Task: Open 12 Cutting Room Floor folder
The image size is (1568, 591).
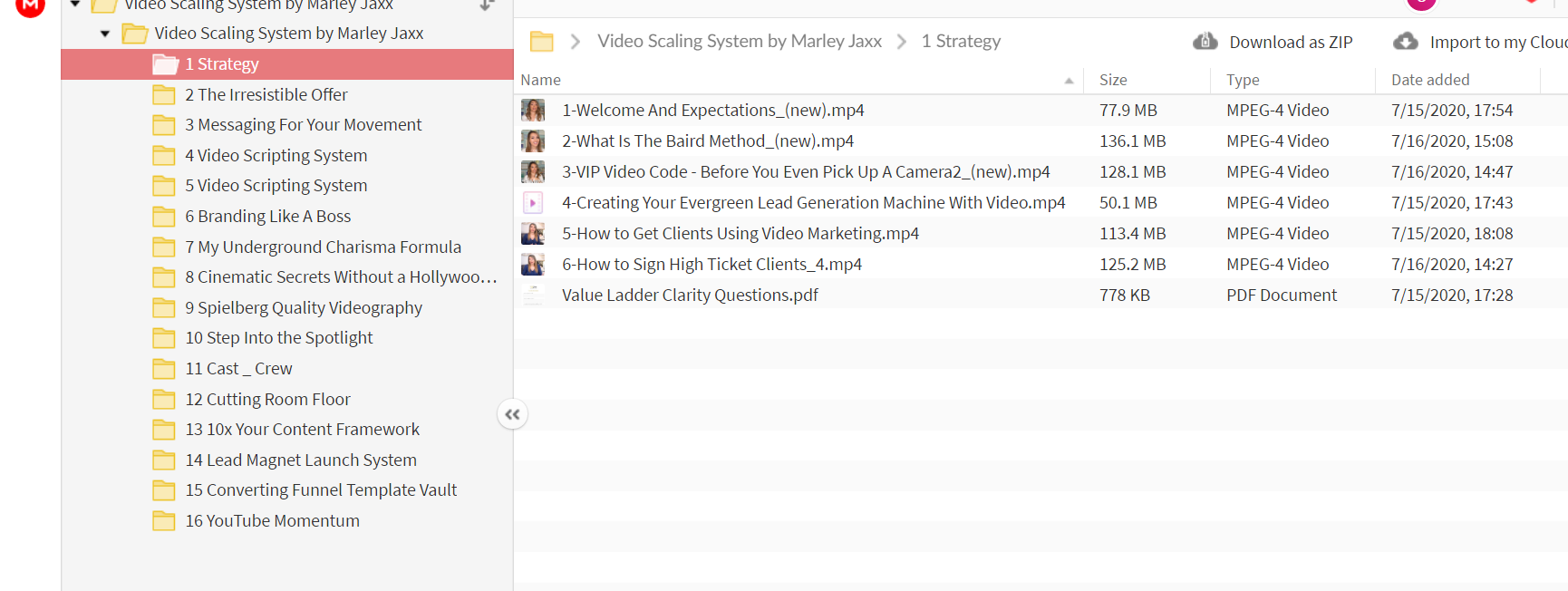Action: [x=267, y=400]
